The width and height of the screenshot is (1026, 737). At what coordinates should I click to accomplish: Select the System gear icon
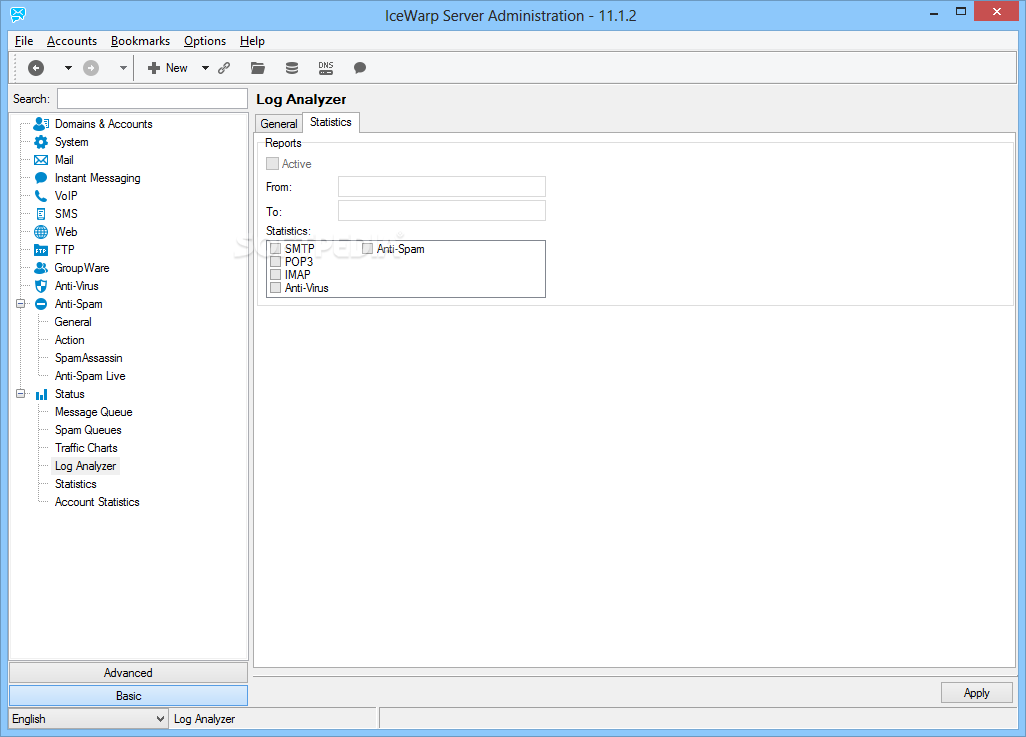point(41,142)
